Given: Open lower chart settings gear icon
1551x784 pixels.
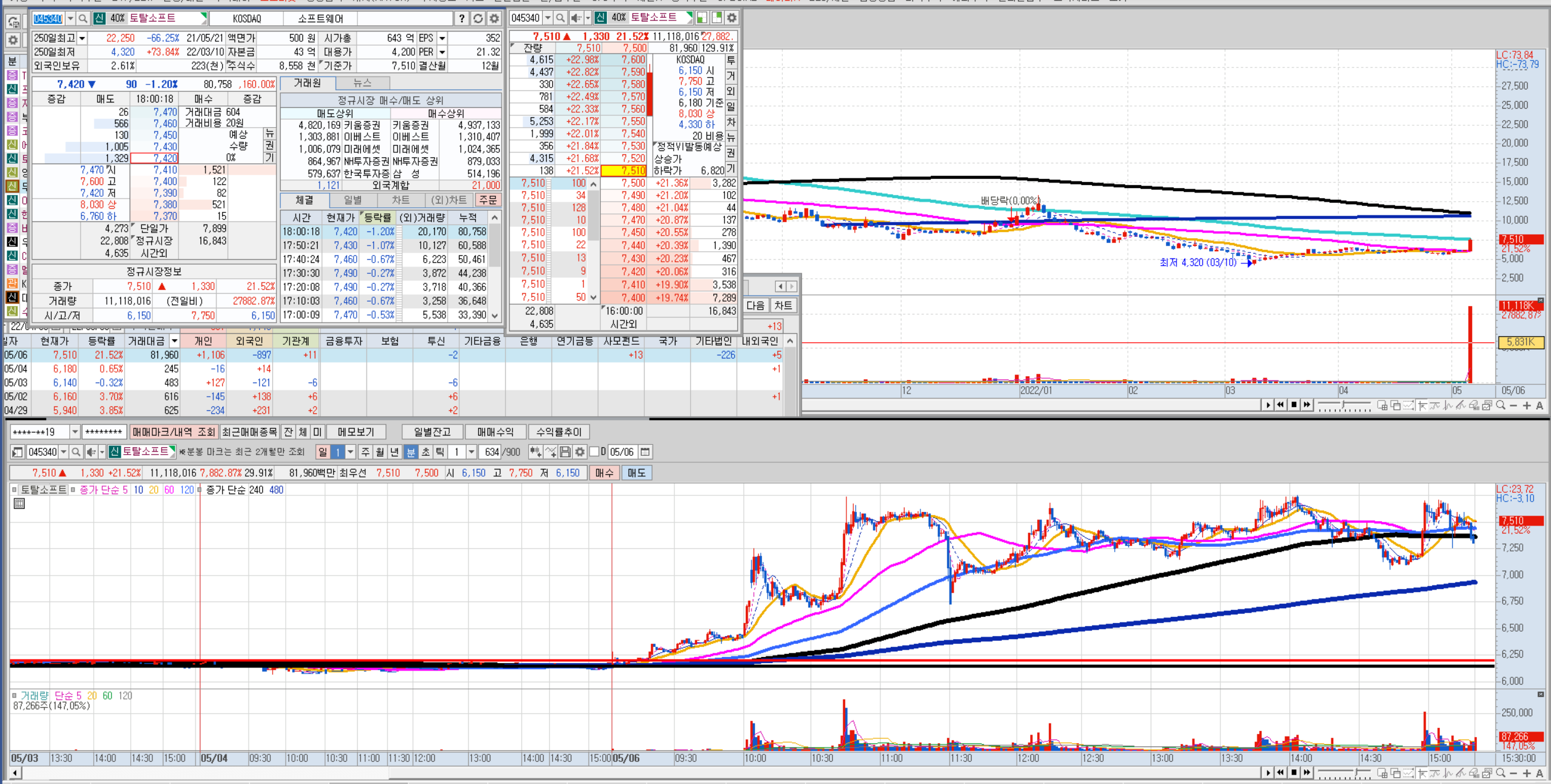Looking at the screenshot, I should [580, 452].
